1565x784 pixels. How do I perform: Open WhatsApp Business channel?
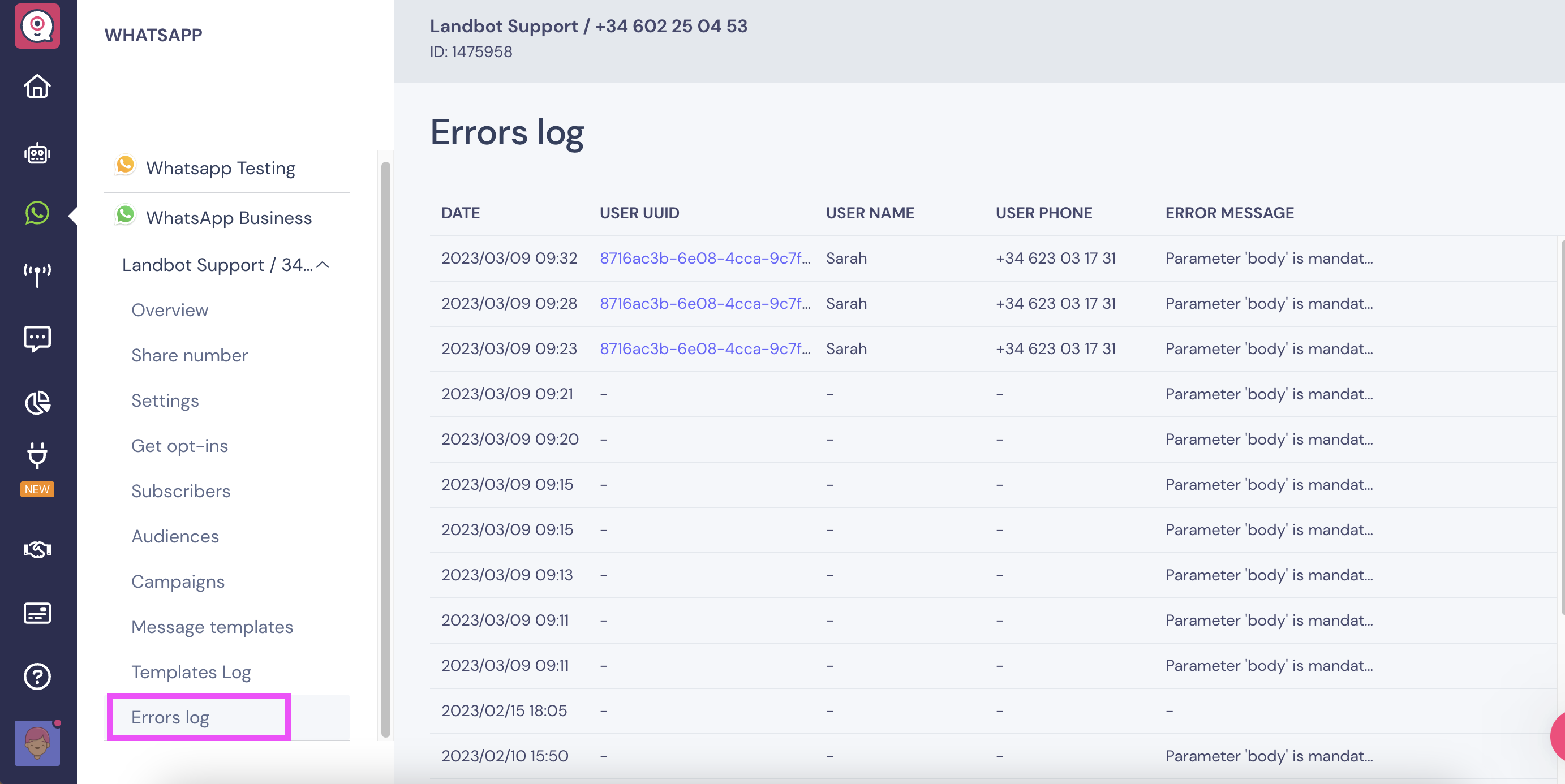(x=229, y=218)
